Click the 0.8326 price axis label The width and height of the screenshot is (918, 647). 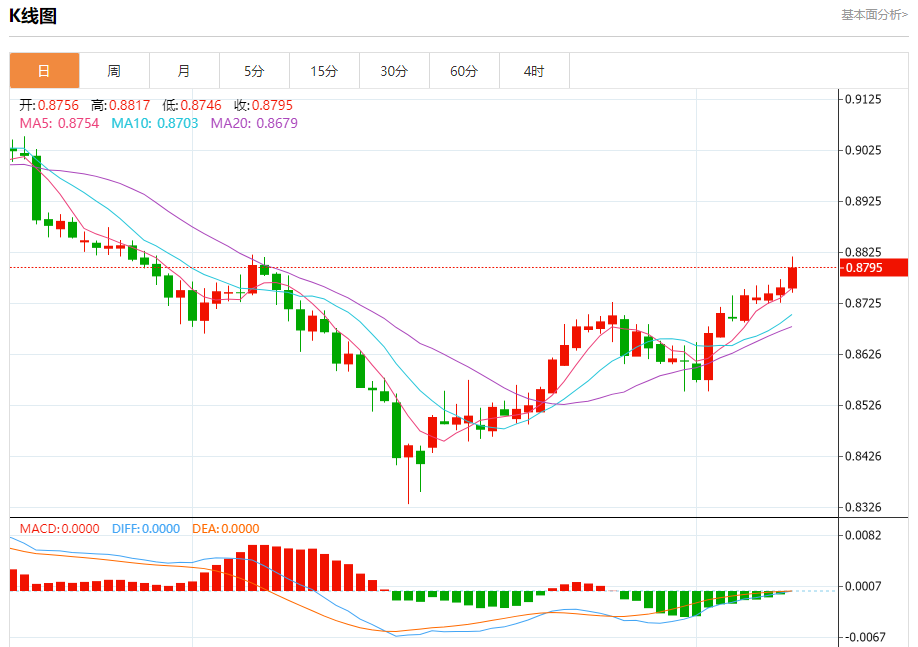coord(863,506)
